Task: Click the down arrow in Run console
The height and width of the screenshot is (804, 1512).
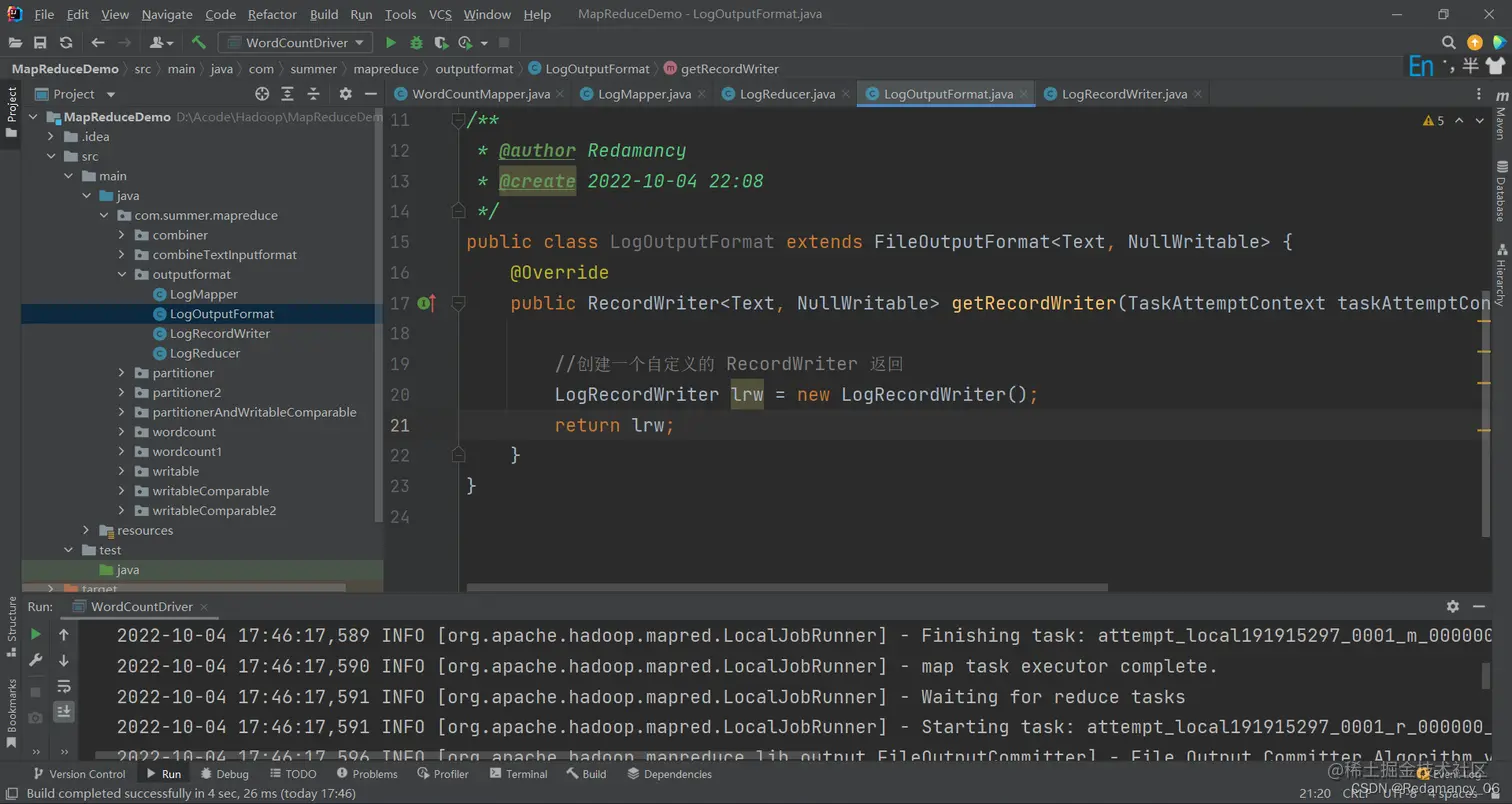Action: click(x=64, y=660)
